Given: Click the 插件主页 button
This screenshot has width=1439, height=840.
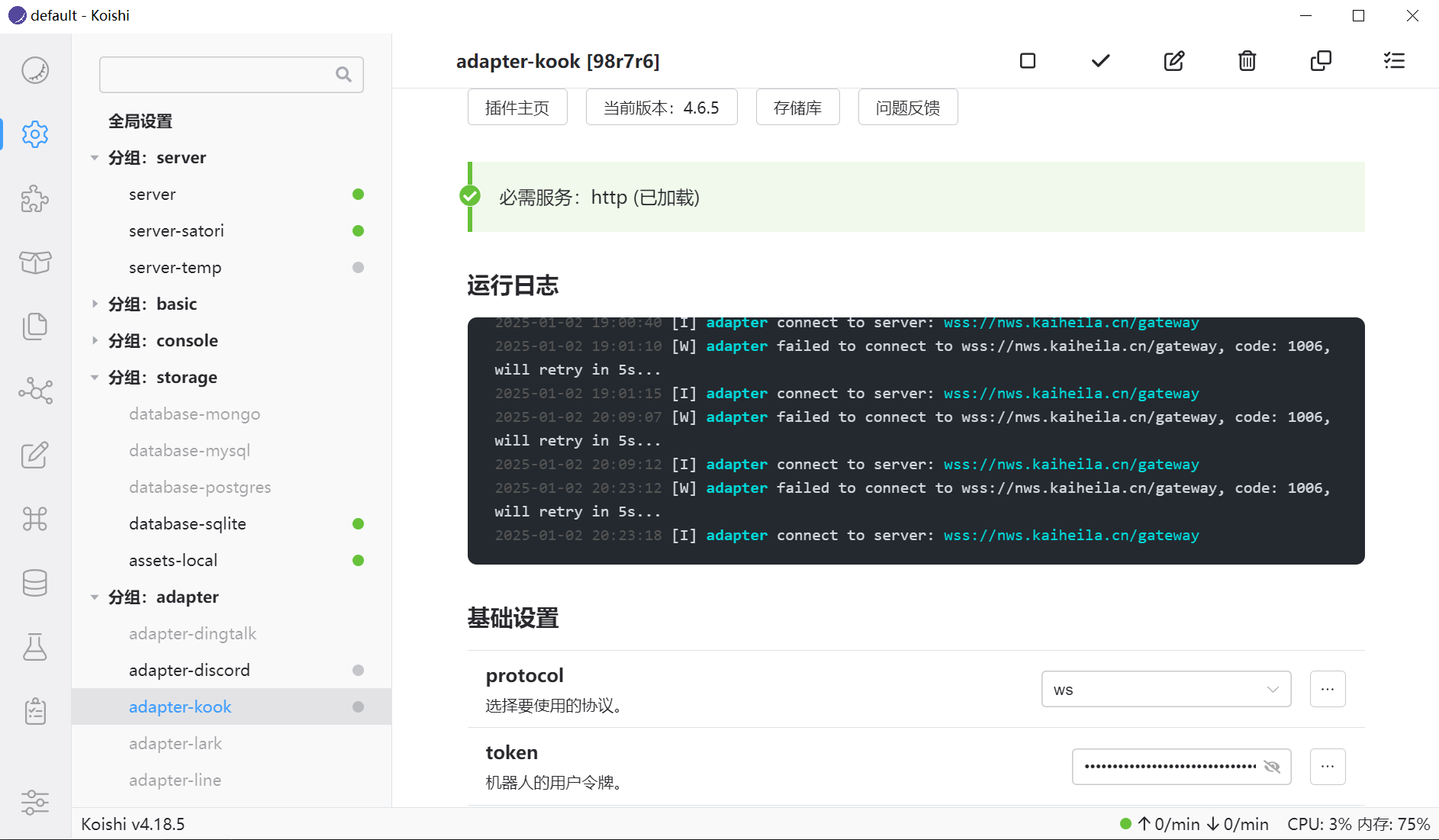Looking at the screenshot, I should [x=517, y=107].
